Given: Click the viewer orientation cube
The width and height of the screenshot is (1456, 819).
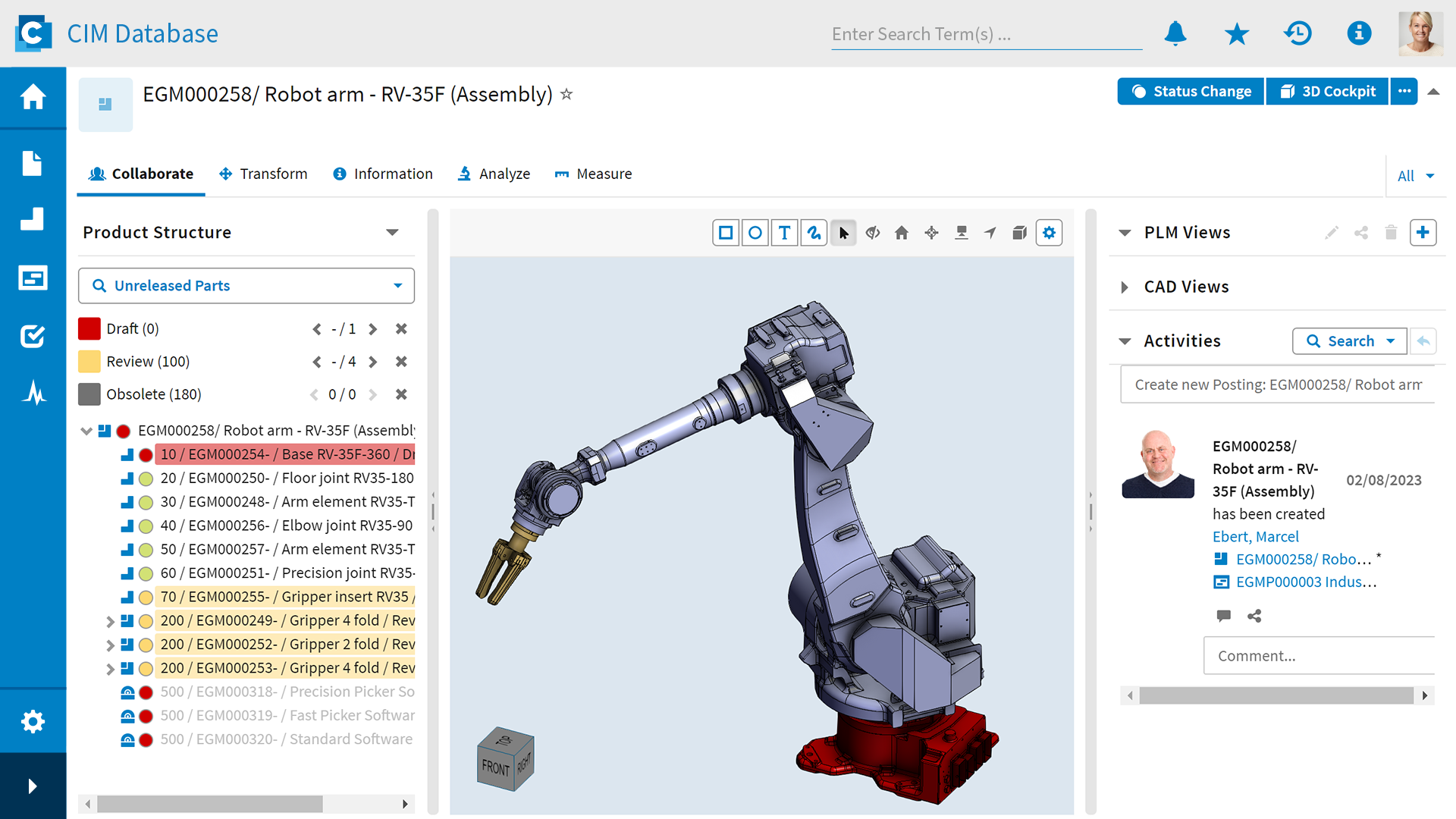Looking at the screenshot, I should click(505, 759).
